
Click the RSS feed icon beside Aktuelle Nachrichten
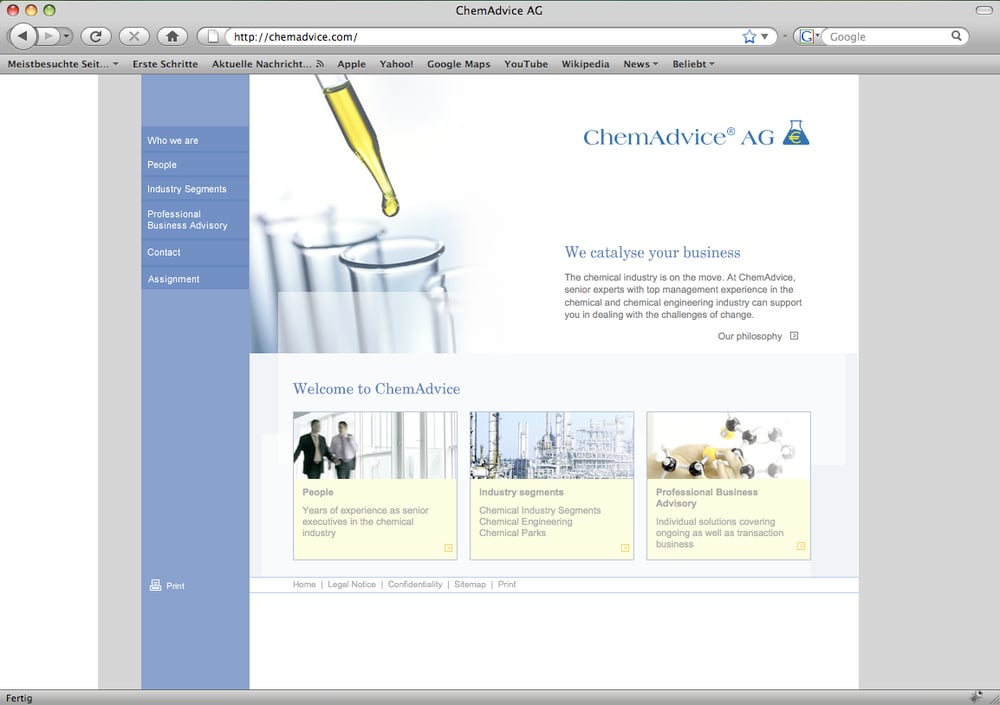pyautogui.click(x=320, y=64)
